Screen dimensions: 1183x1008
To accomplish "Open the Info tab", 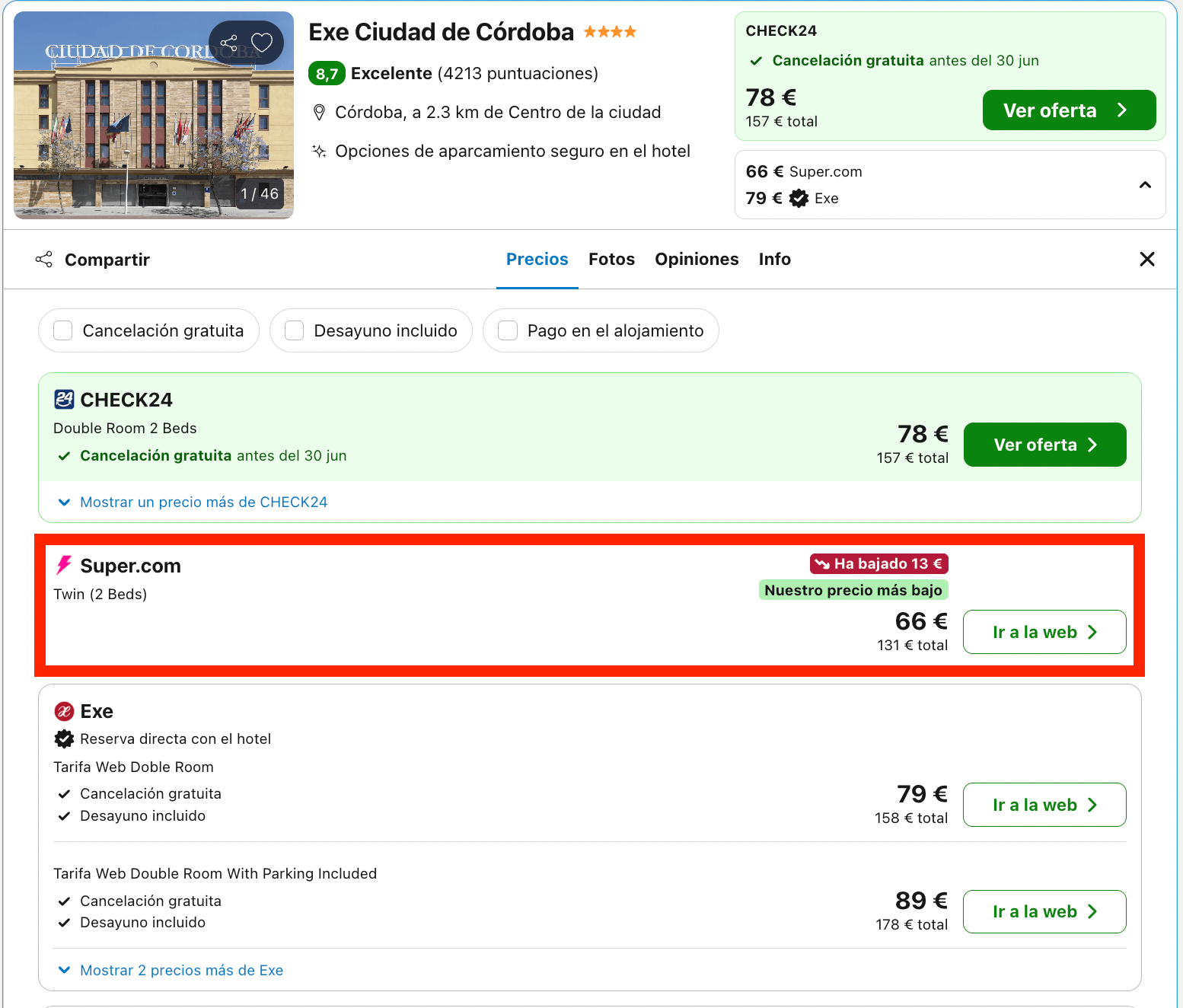I will point(775,260).
